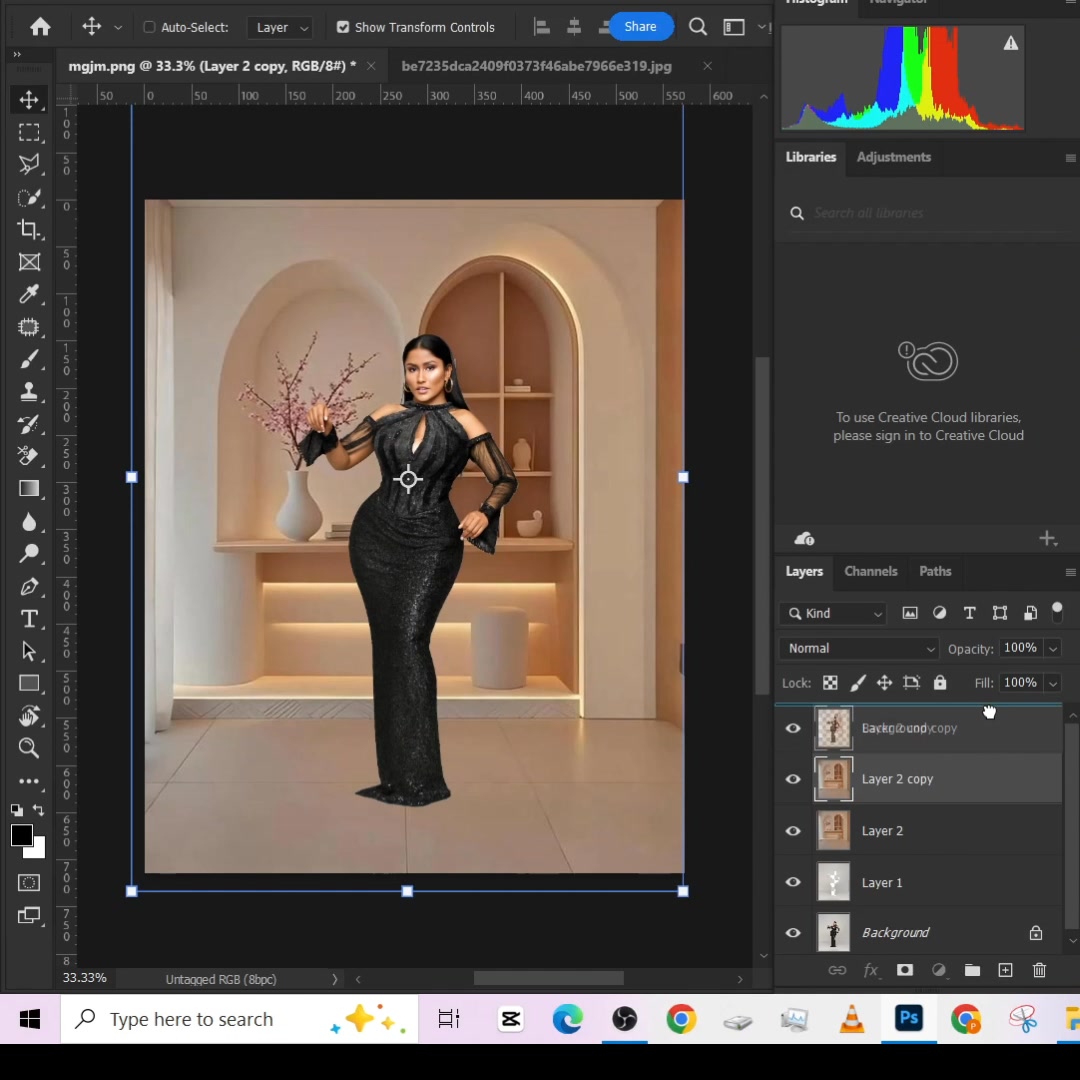
Task: Switch to the Paths tab
Action: (935, 571)
